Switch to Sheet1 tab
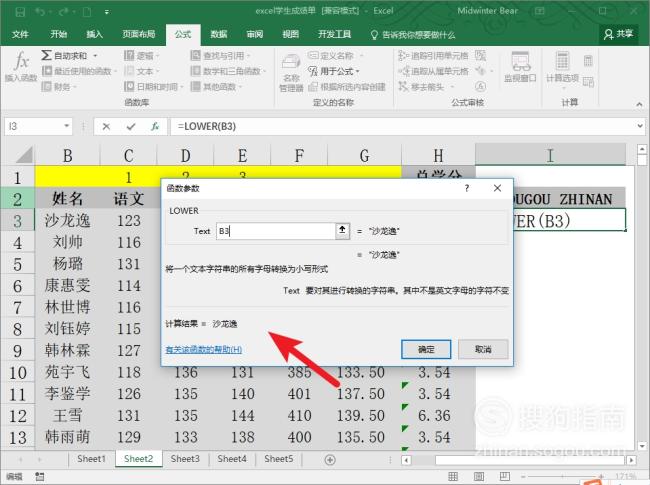Image resolution: width=650 pixels, height=485 pixels. [91, 459]
